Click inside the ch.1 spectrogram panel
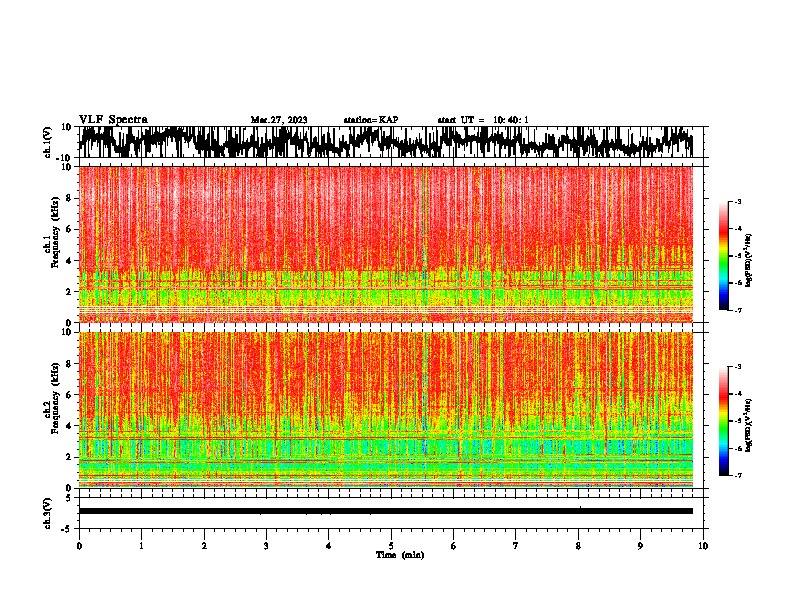 tap(386, 244)
